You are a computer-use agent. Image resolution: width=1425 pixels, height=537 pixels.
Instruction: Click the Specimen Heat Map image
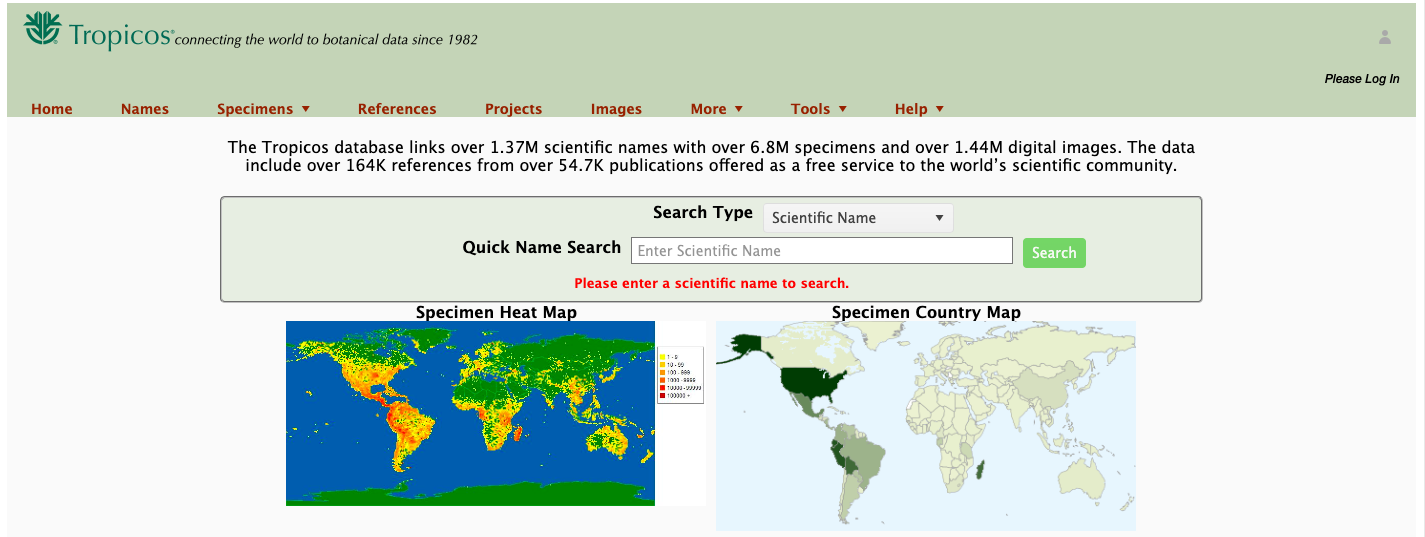pos(470,413)
